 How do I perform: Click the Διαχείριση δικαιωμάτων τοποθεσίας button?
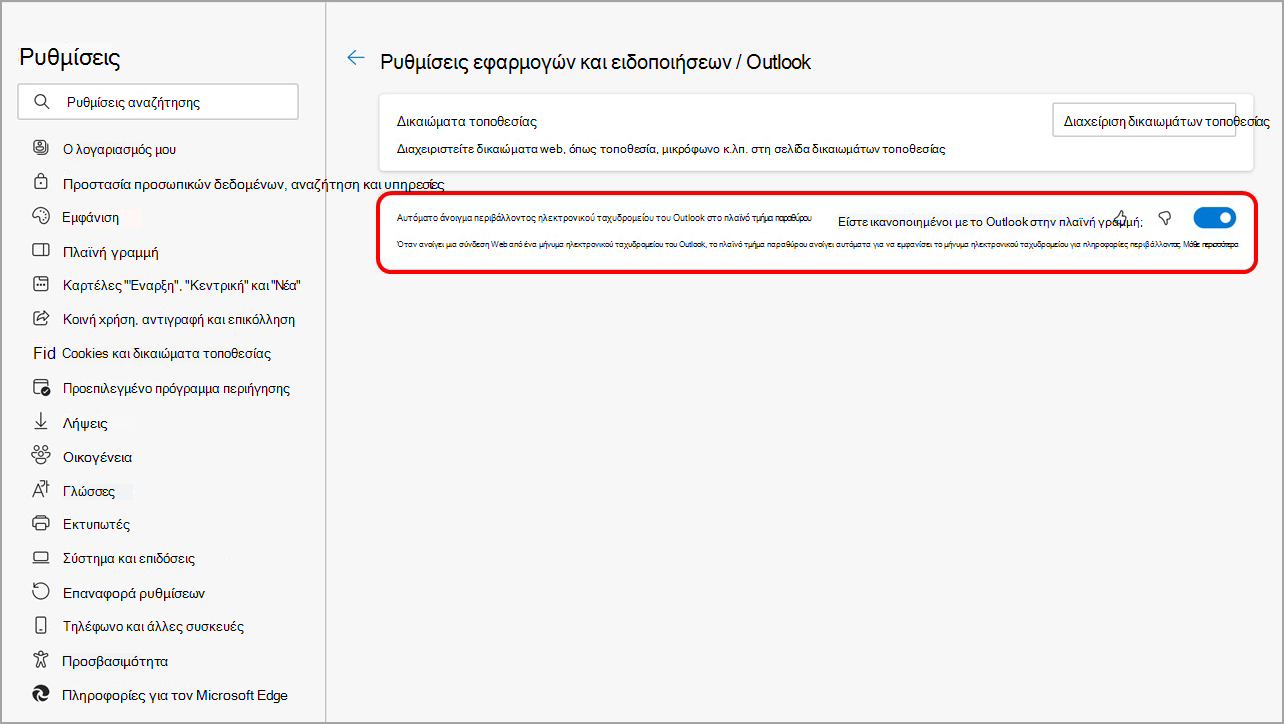(x=1145, y=120)
